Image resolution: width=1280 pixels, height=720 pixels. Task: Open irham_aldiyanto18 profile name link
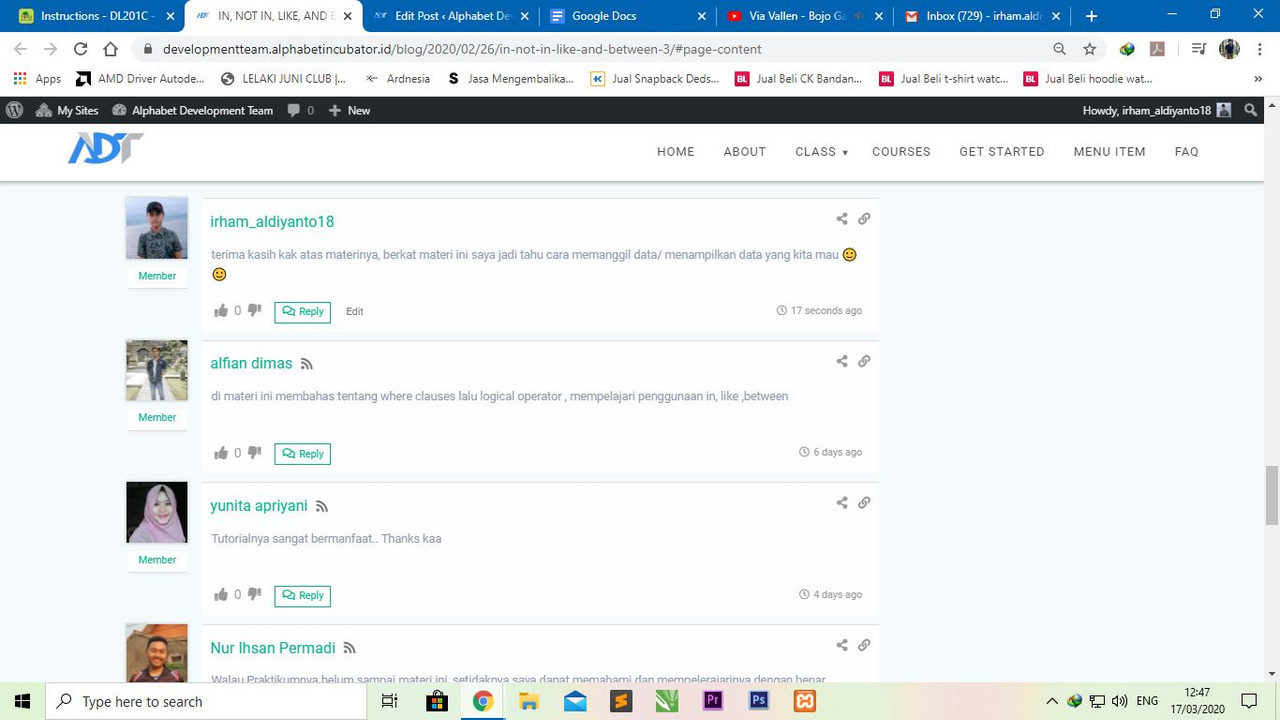click(x=272, y=222)
